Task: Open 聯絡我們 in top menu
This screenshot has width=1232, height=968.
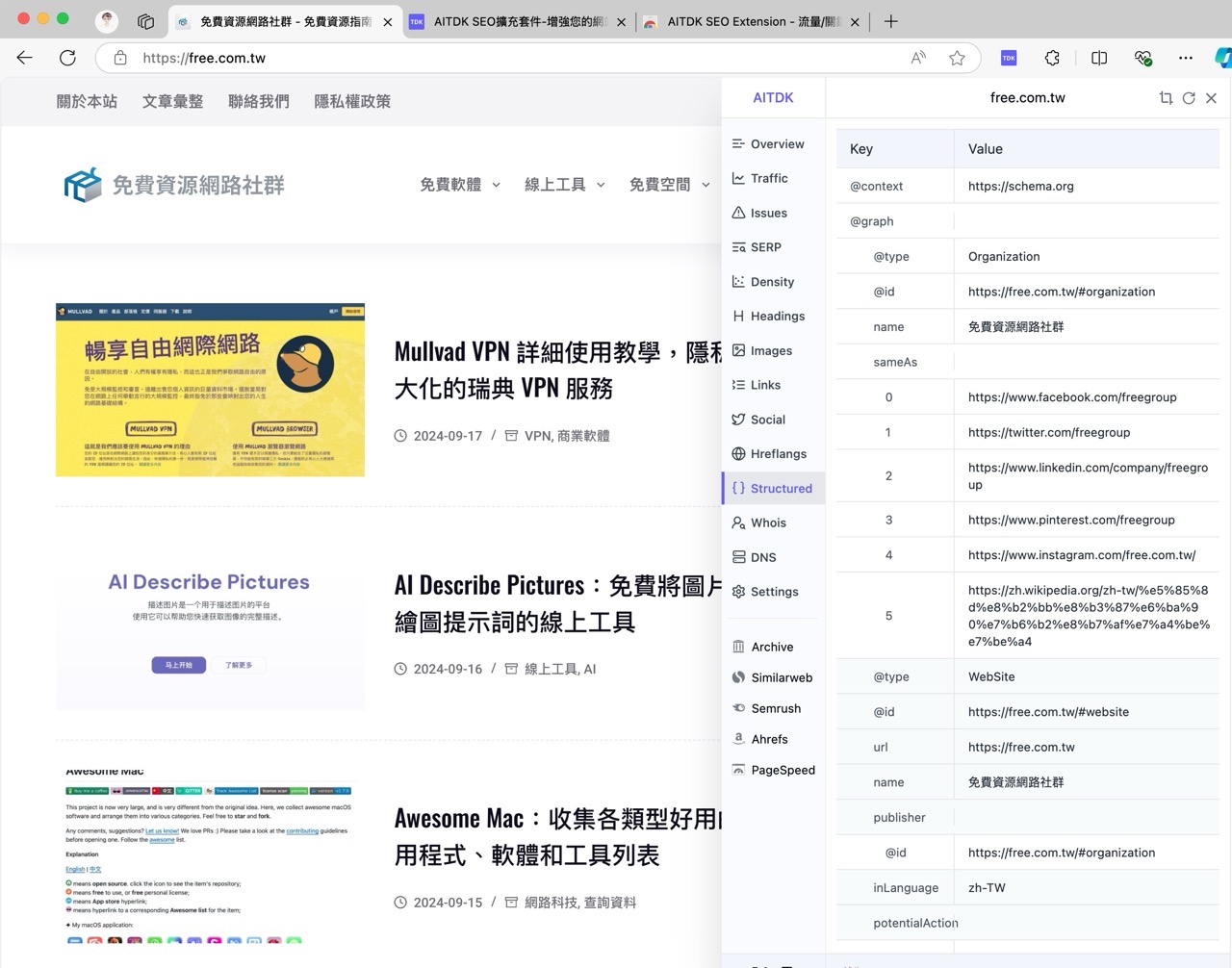Action: (258, 102)
